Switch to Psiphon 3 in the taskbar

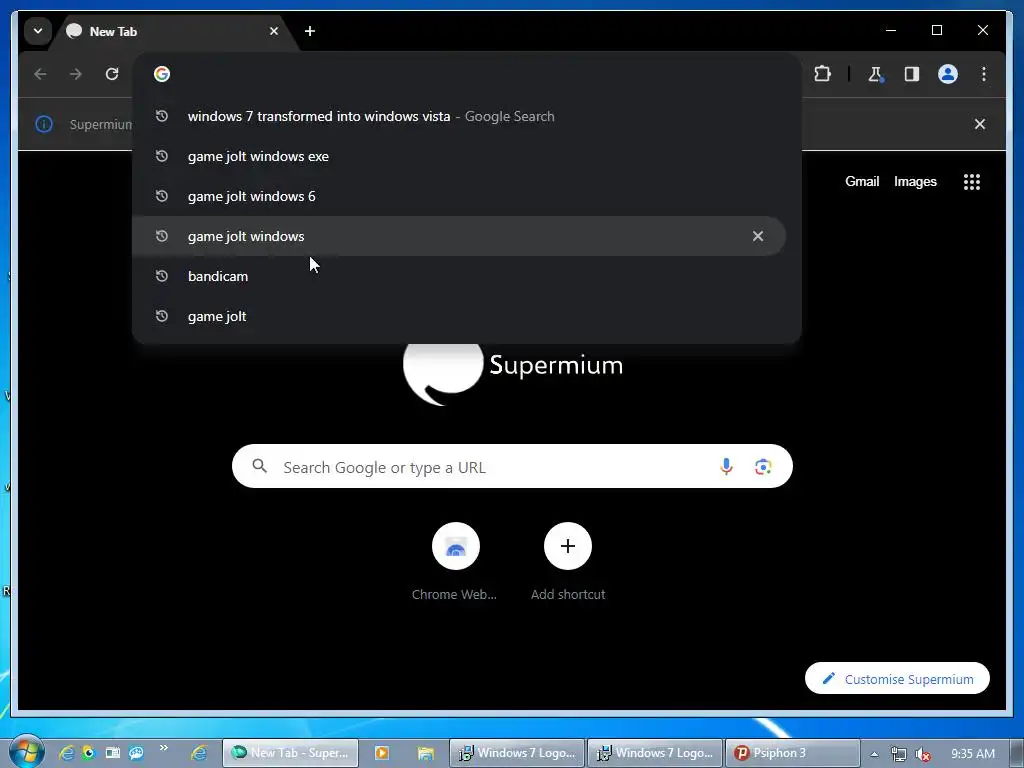(792, 753)
